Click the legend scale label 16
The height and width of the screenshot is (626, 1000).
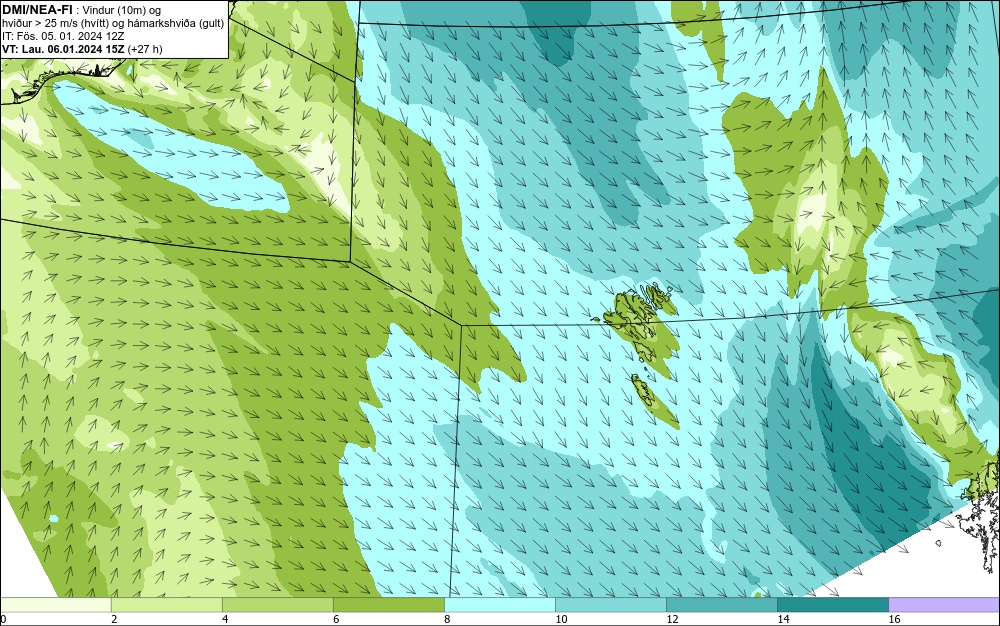(894, 619)
